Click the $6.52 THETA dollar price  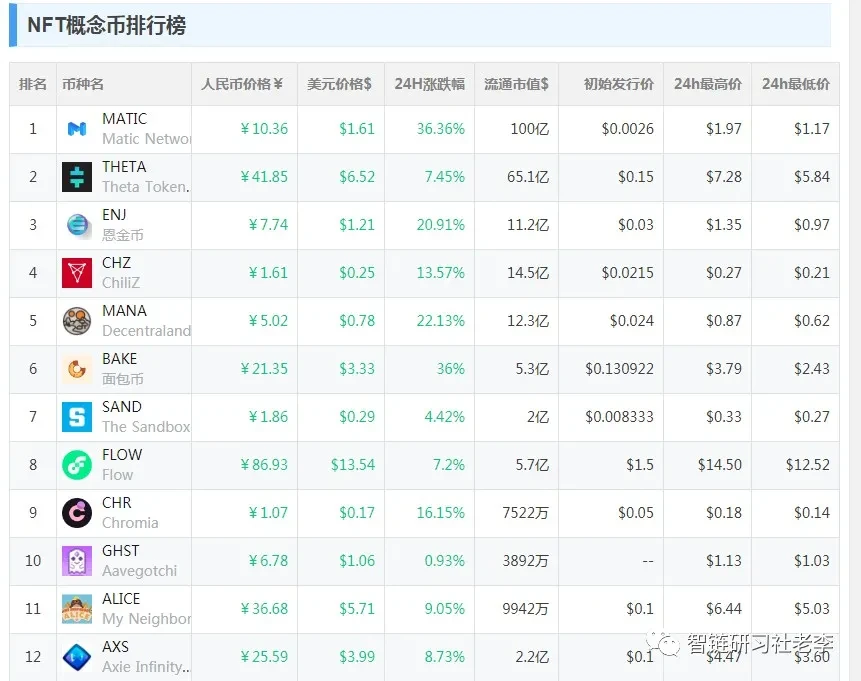tap(357, 177)
